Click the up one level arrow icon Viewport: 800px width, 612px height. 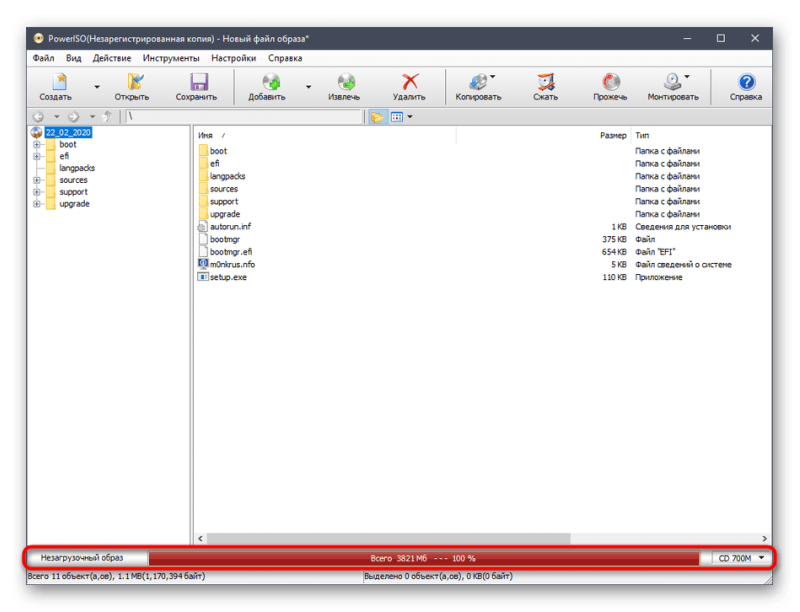click(107, 117)
